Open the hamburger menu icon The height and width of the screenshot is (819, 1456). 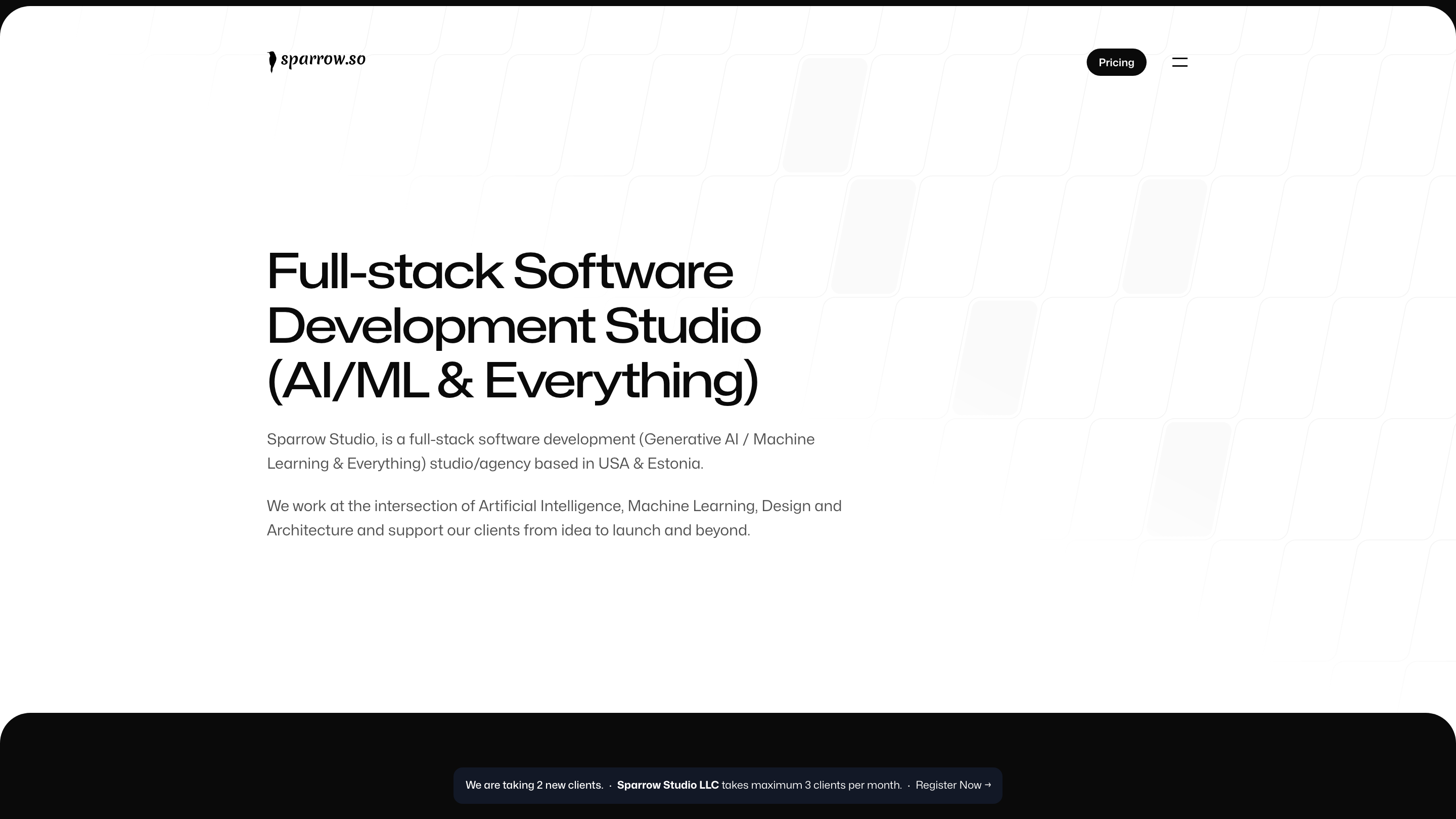(1179, 62)
